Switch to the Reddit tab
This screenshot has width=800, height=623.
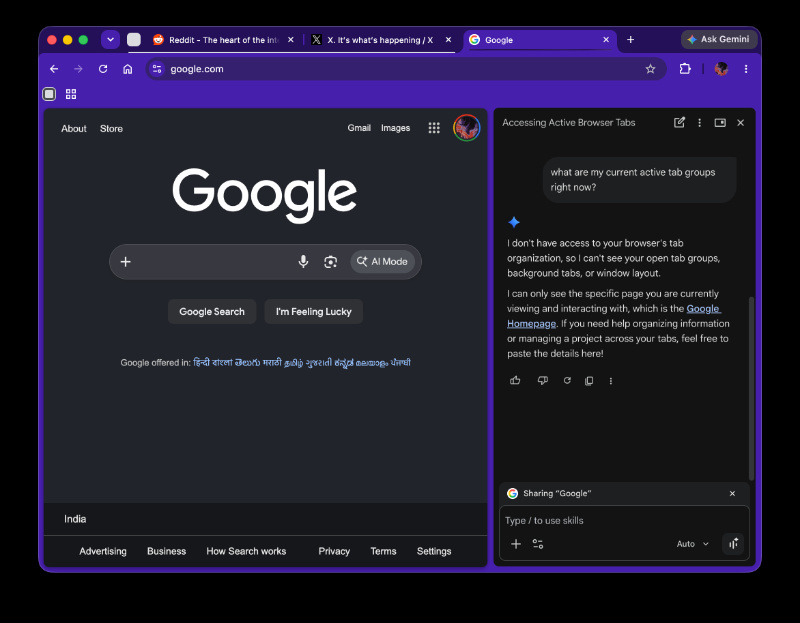(x=223, y=40)
